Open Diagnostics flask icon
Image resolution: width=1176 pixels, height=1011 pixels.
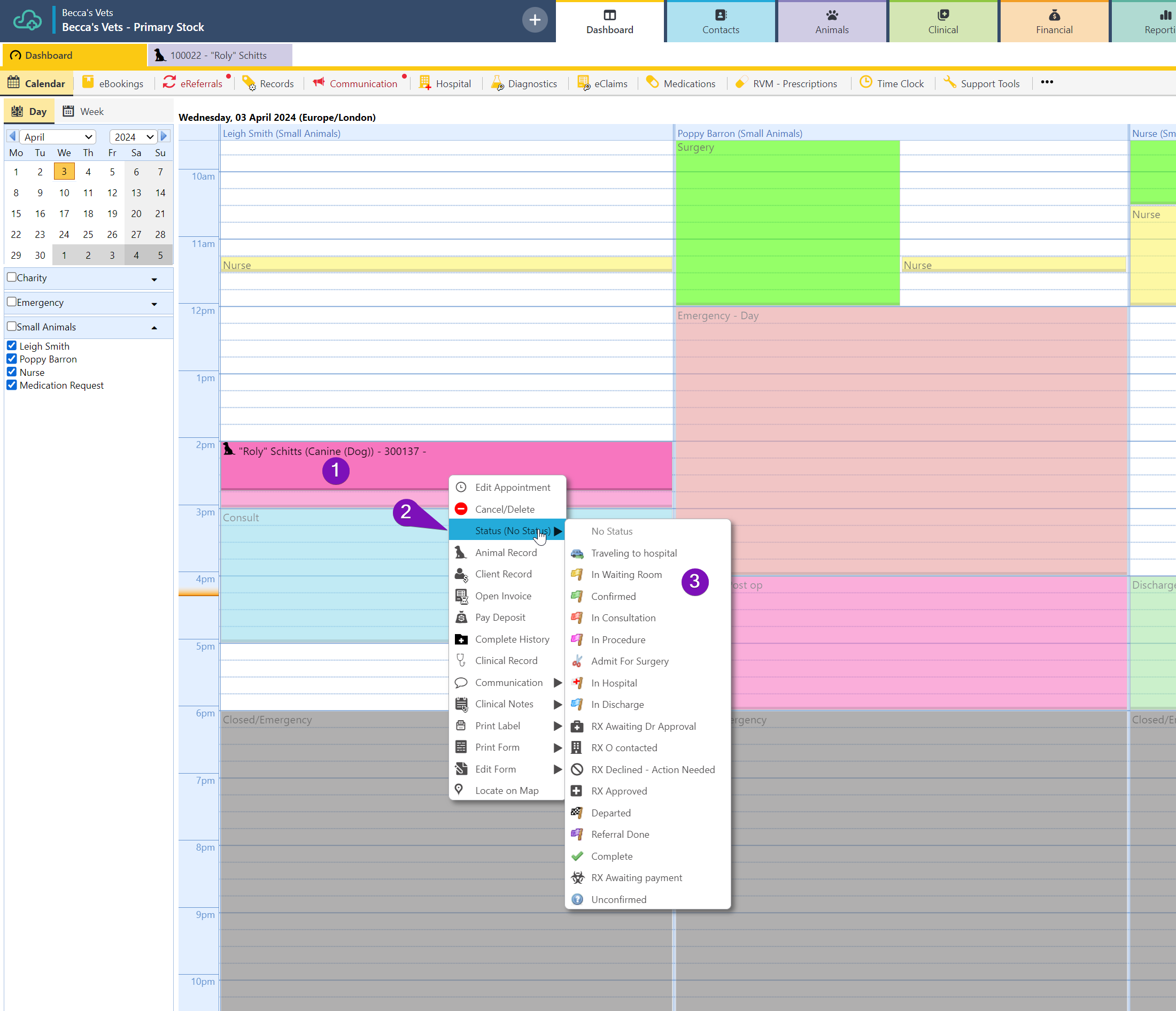(497, 83)
